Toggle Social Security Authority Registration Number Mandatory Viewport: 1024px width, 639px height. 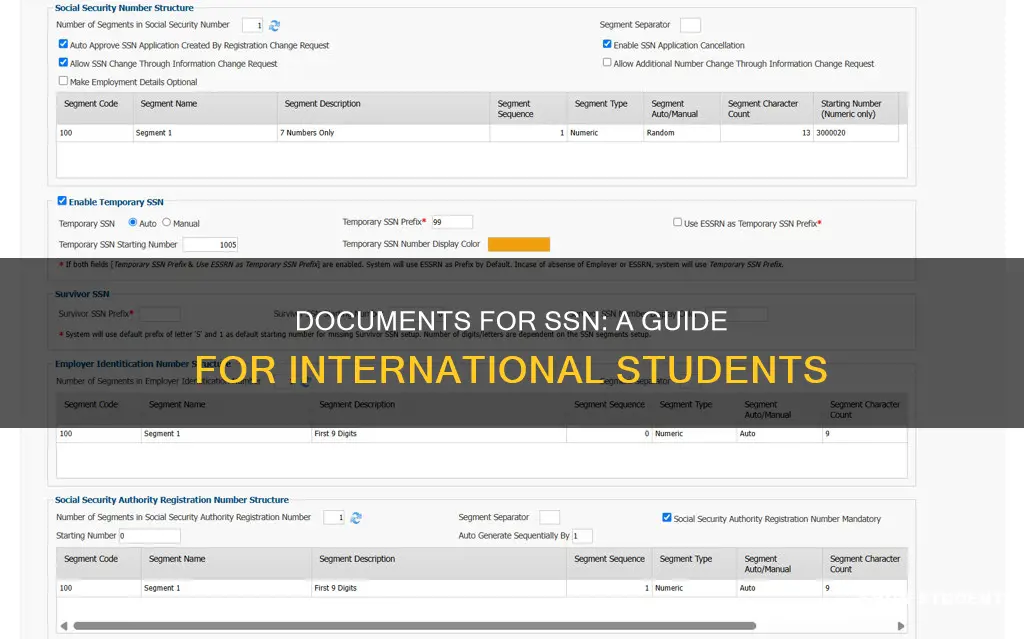point(667,517)
